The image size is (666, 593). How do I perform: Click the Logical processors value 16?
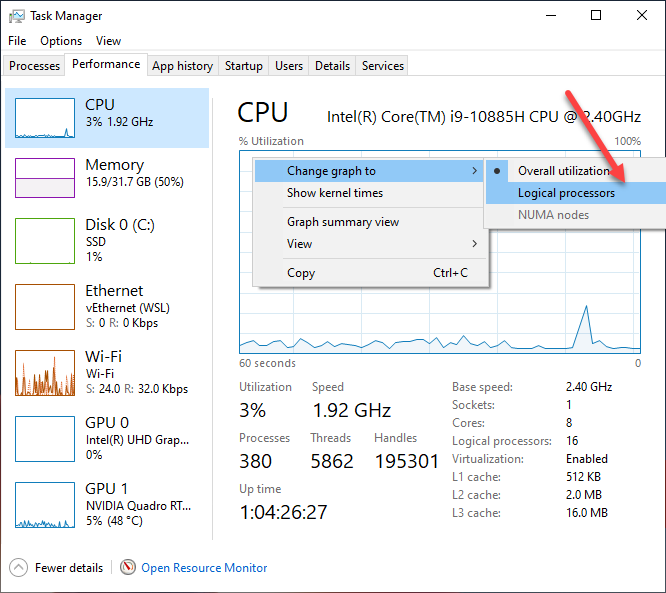[572, 441]
